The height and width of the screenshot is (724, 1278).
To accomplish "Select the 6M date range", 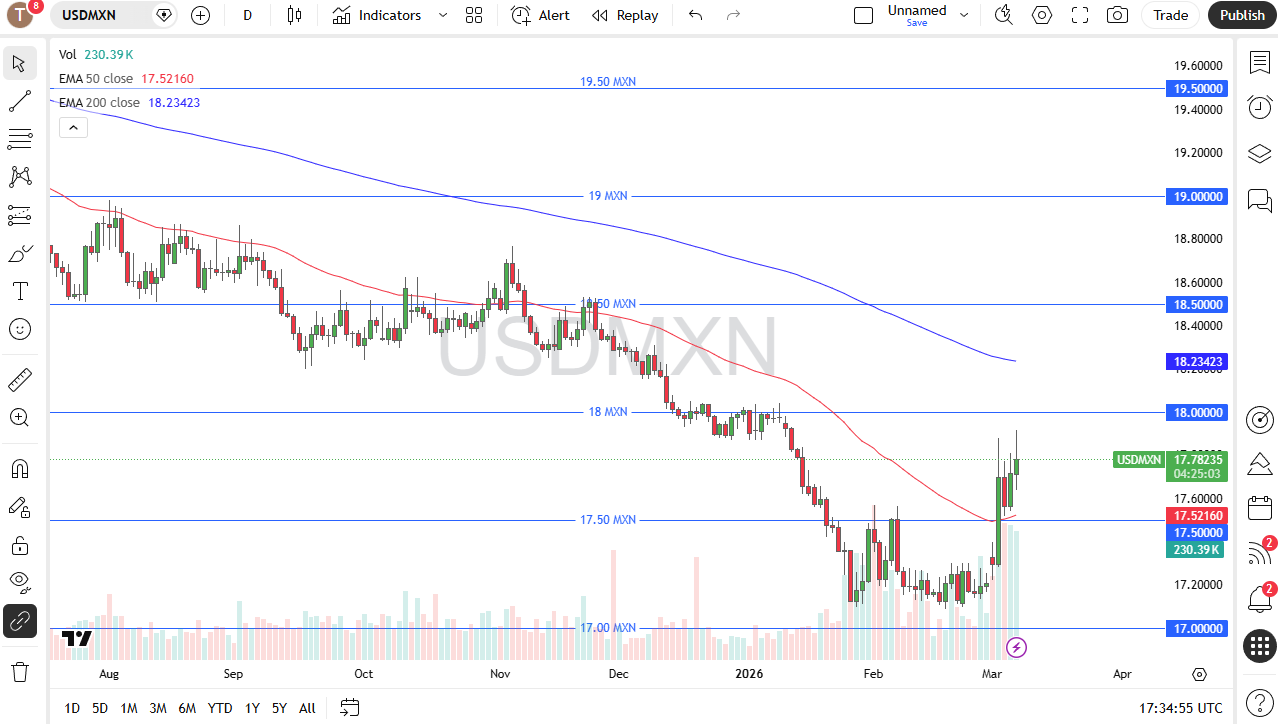I will 187,708.
